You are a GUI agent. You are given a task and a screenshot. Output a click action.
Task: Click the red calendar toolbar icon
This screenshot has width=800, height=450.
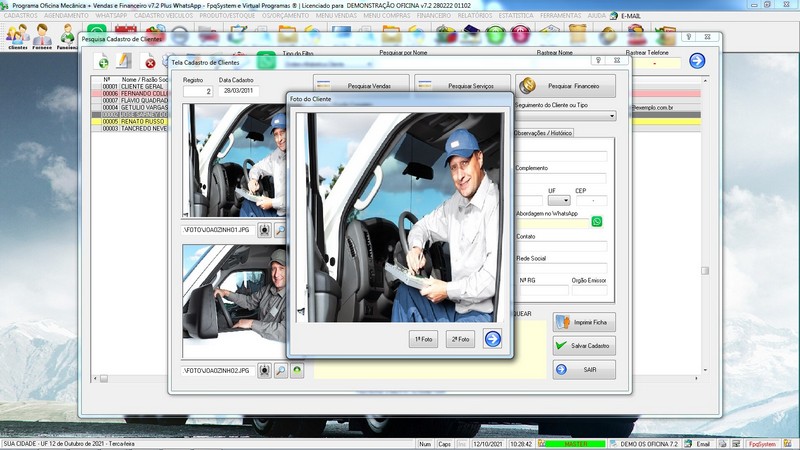coord(126,31)
